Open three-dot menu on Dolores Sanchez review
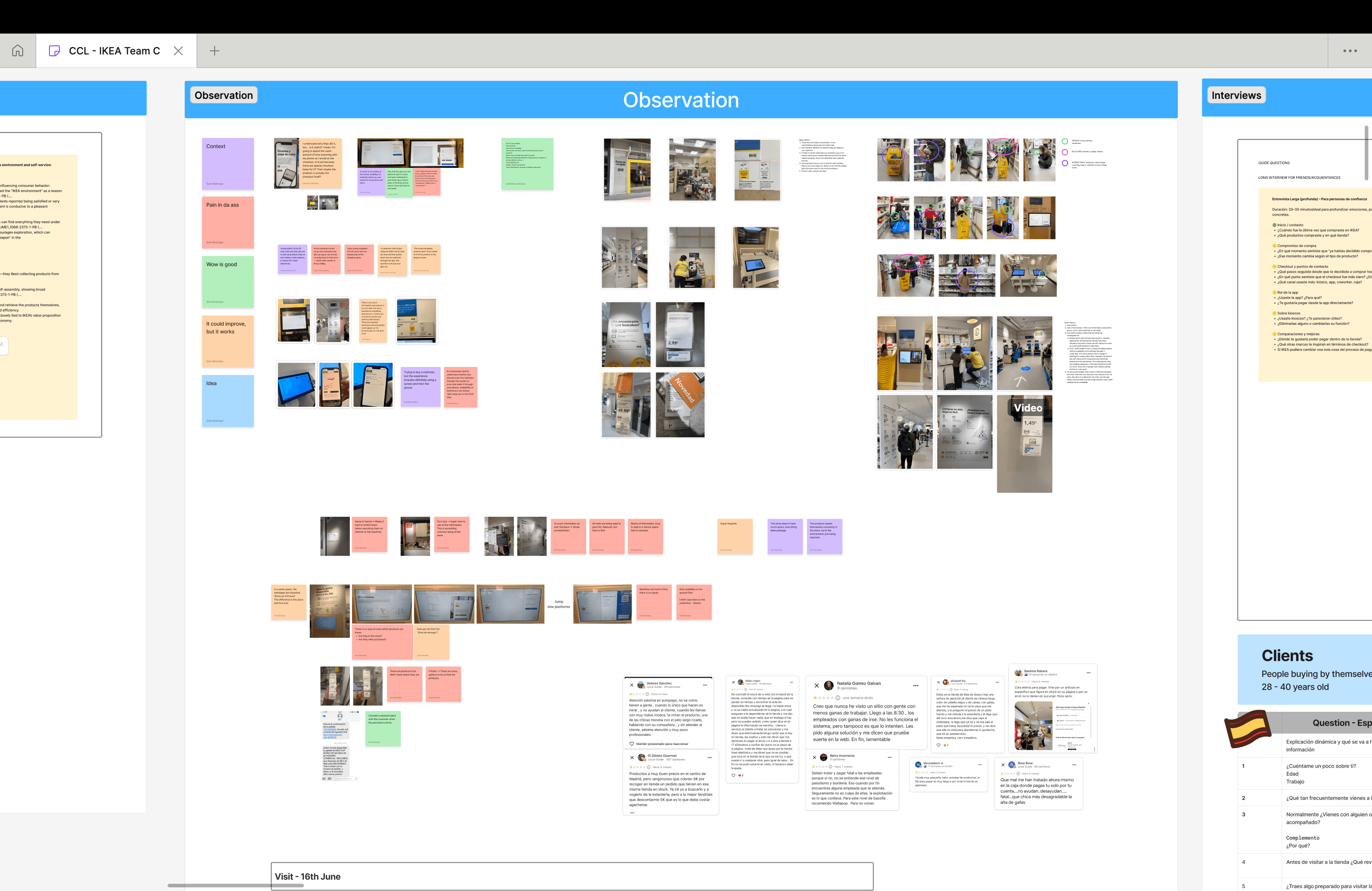The height and width of the screenshot is (891, 1372). point(705,685)
